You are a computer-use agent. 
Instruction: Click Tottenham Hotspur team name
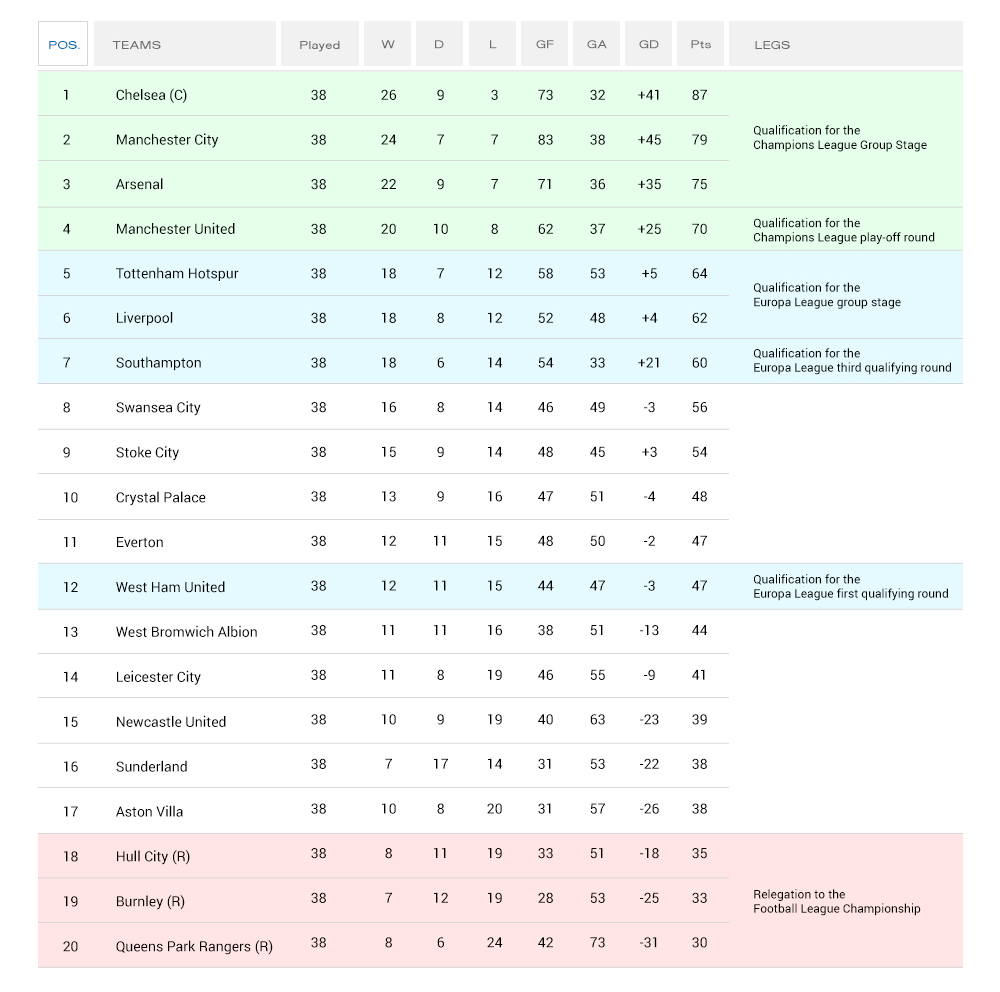[x=177, y=273]
